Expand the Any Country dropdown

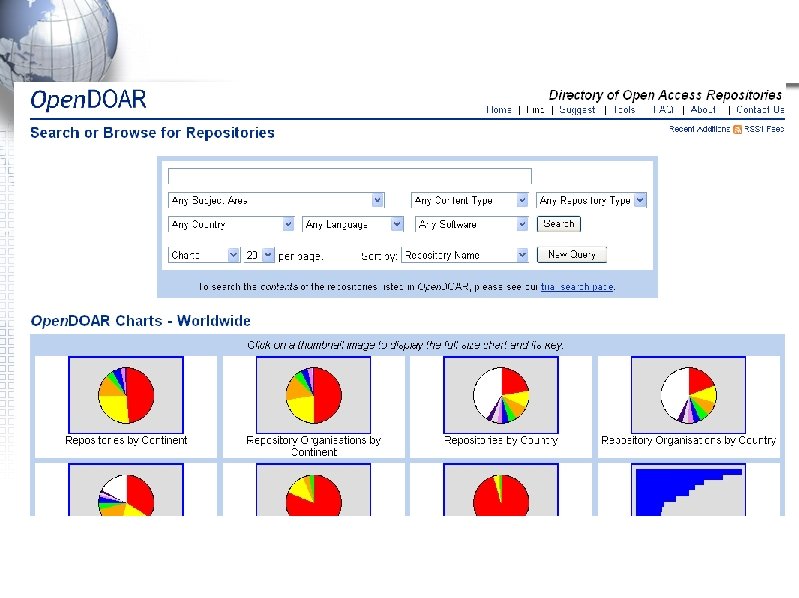[231, 224]
